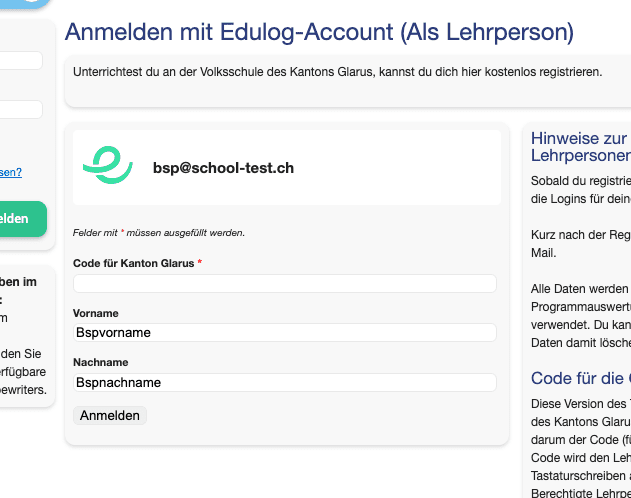
Task: Open the forgotten password link ending in 'sen?'
Action: click(x=11, y=172)
